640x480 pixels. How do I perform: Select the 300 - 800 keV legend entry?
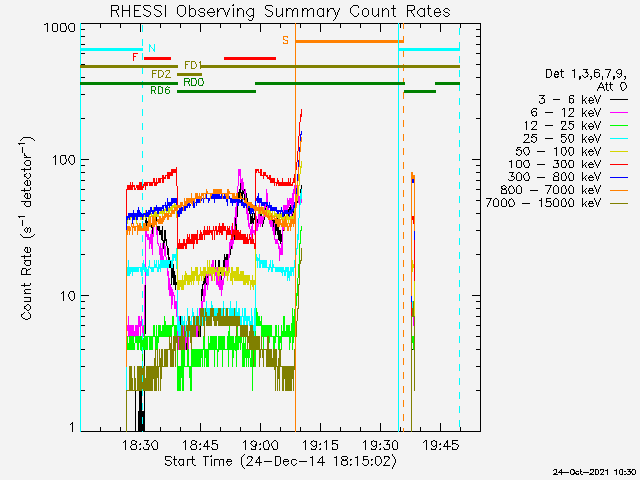click(568, 177)
